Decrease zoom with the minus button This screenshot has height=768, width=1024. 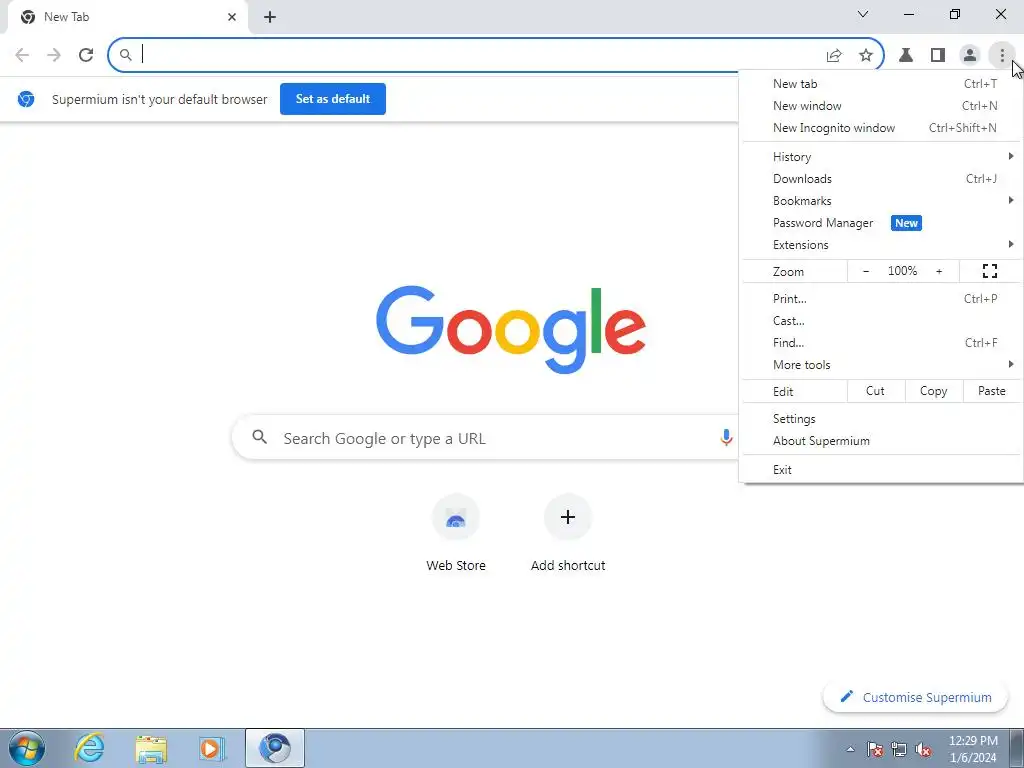tap(866, 271)
